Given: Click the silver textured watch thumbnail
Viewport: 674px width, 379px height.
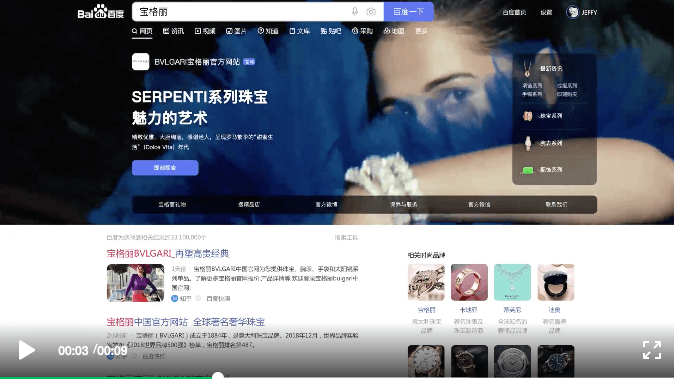Looking at the screenshot, I should pos(512,361).
